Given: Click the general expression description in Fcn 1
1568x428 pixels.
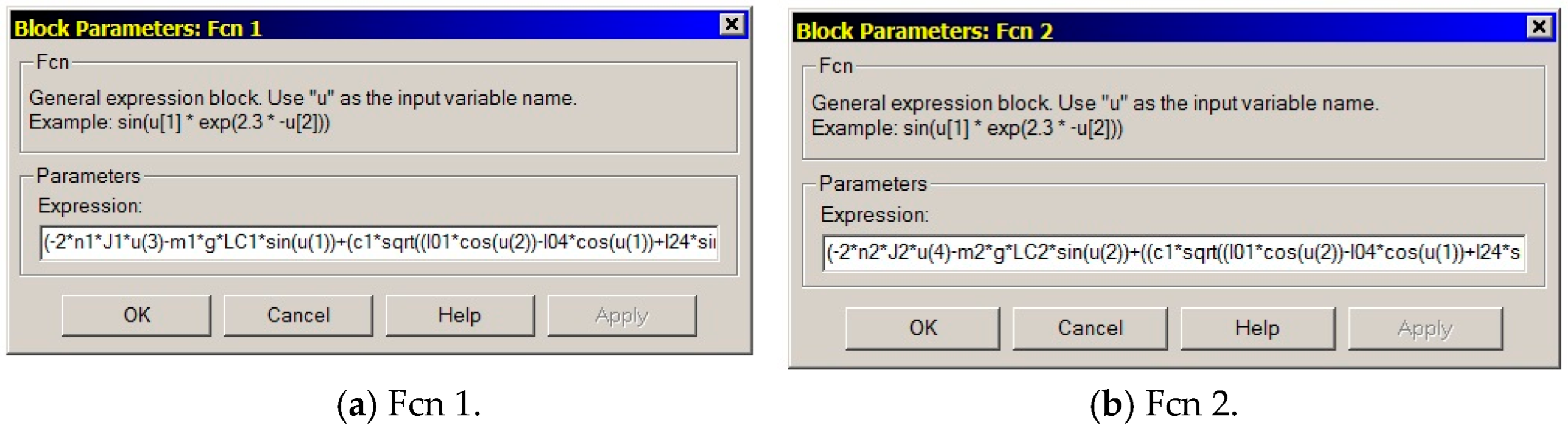Looking at the screenshot, I should [303, 98].
